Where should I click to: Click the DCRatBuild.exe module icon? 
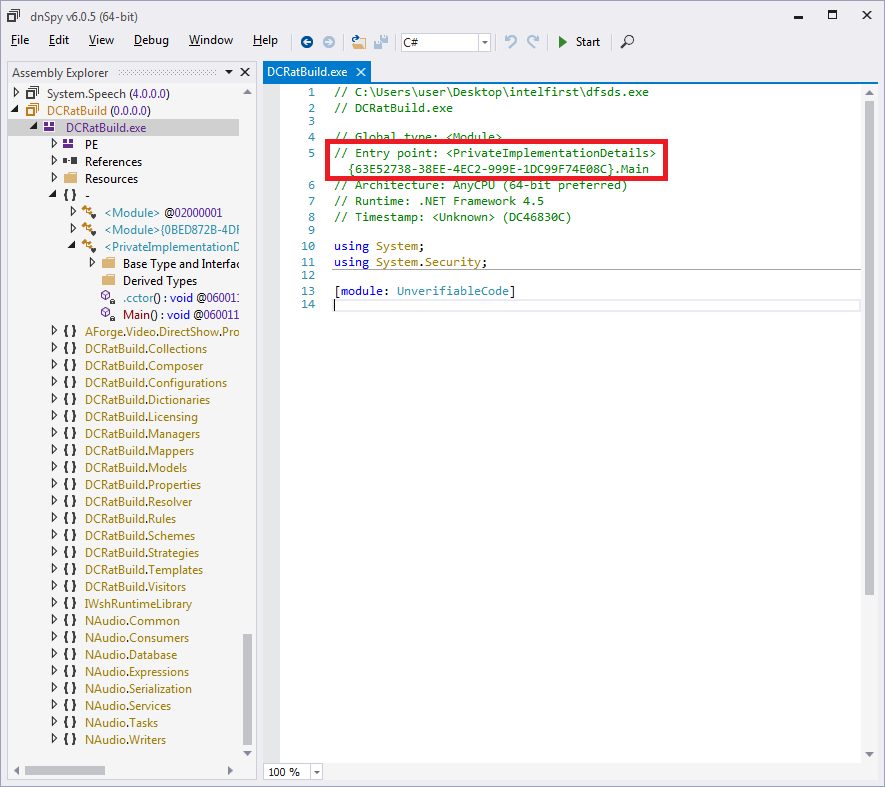(50, 127)
